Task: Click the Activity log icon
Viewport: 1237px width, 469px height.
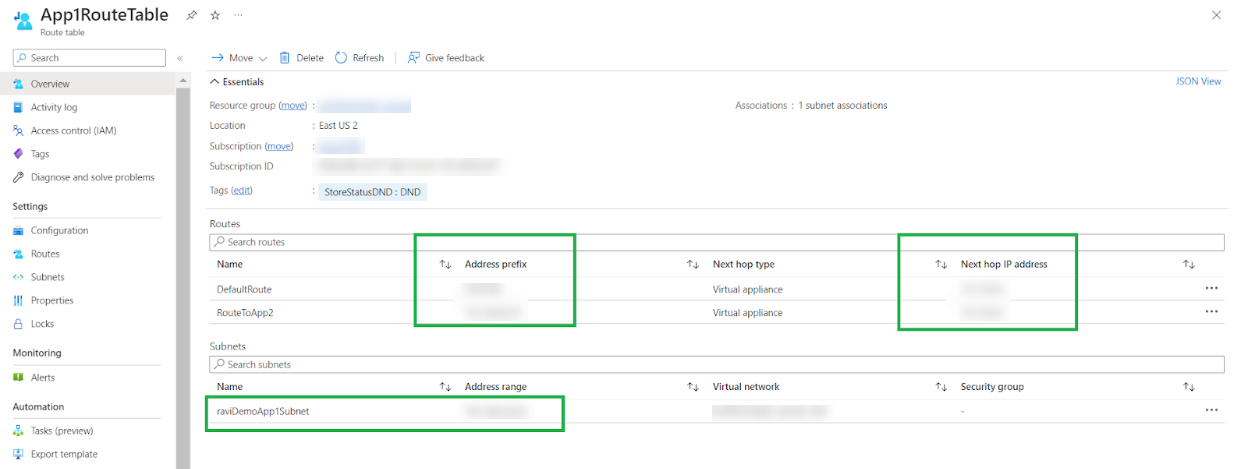Action: (x=18, y=107)
